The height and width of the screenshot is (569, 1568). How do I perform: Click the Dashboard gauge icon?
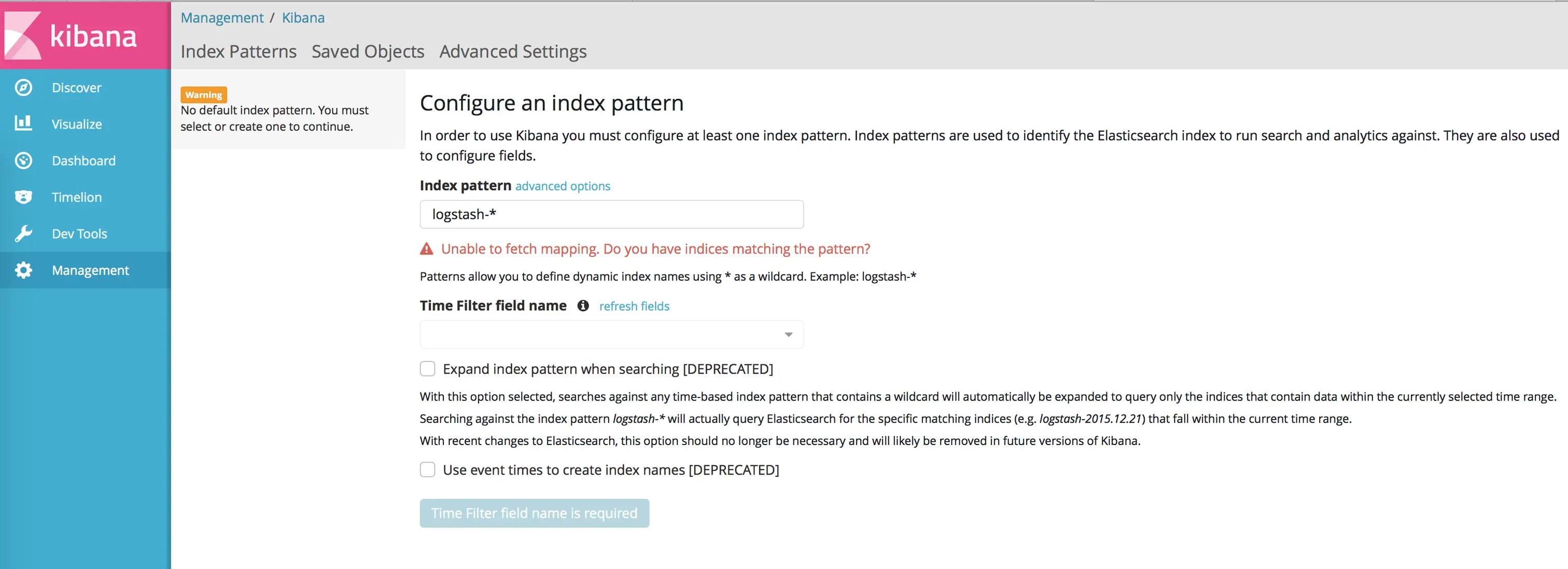coord(23,161)
